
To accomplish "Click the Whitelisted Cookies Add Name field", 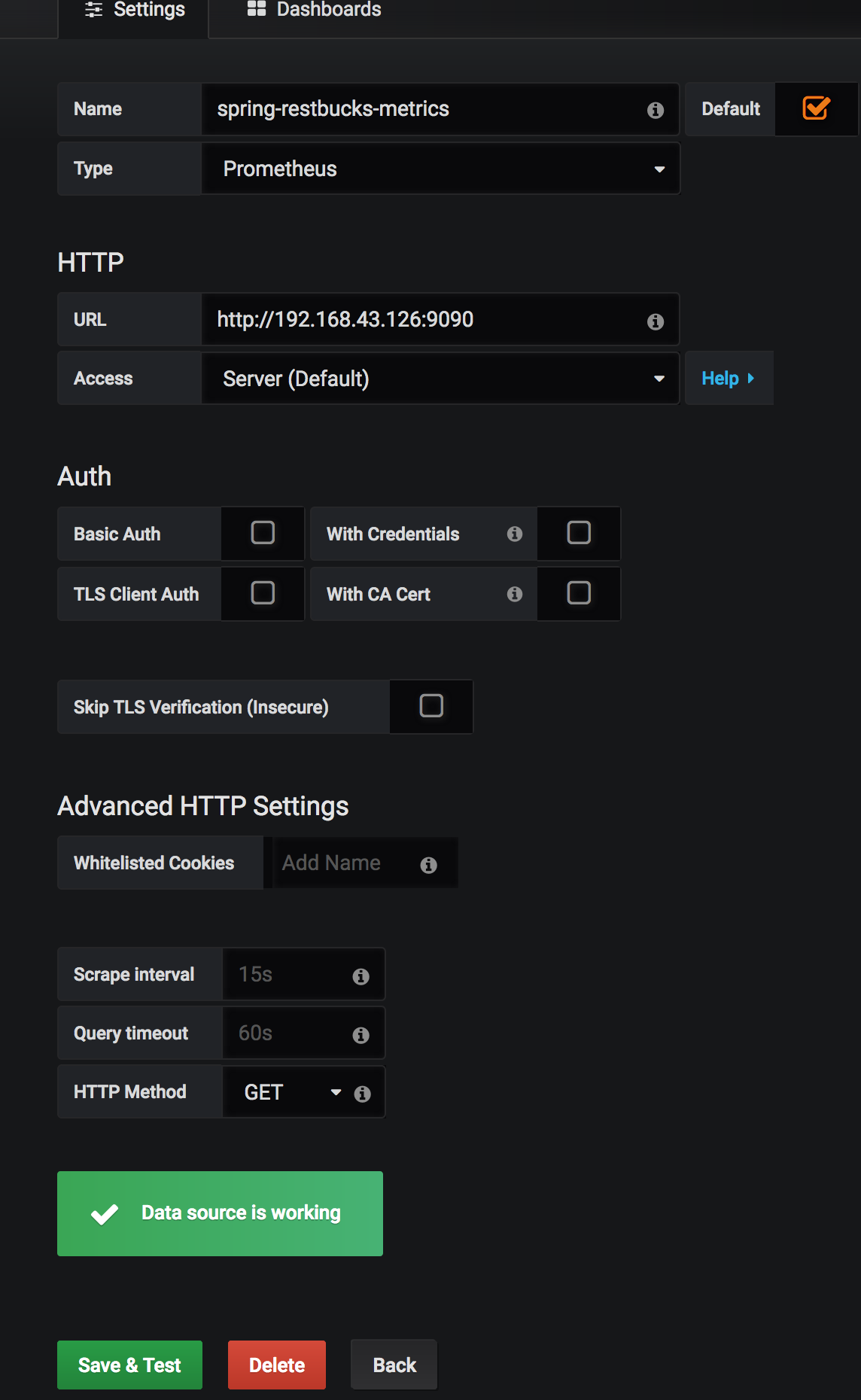I will (365, 863).
